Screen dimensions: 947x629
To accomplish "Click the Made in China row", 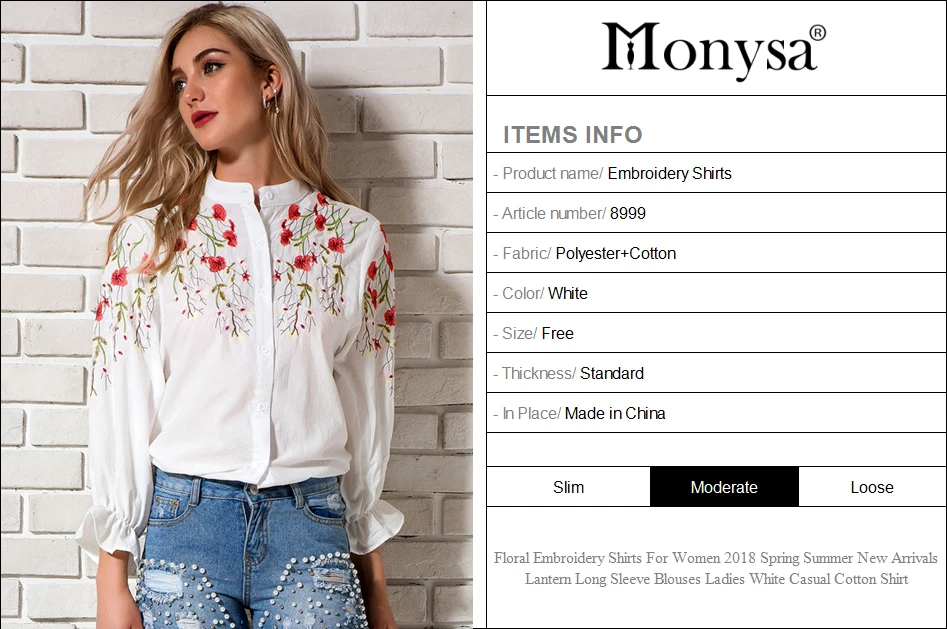I will (716, 413).
